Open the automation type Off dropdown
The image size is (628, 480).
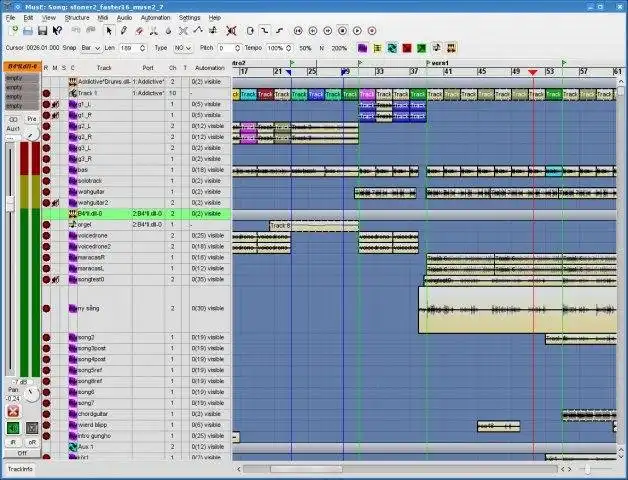22,453
